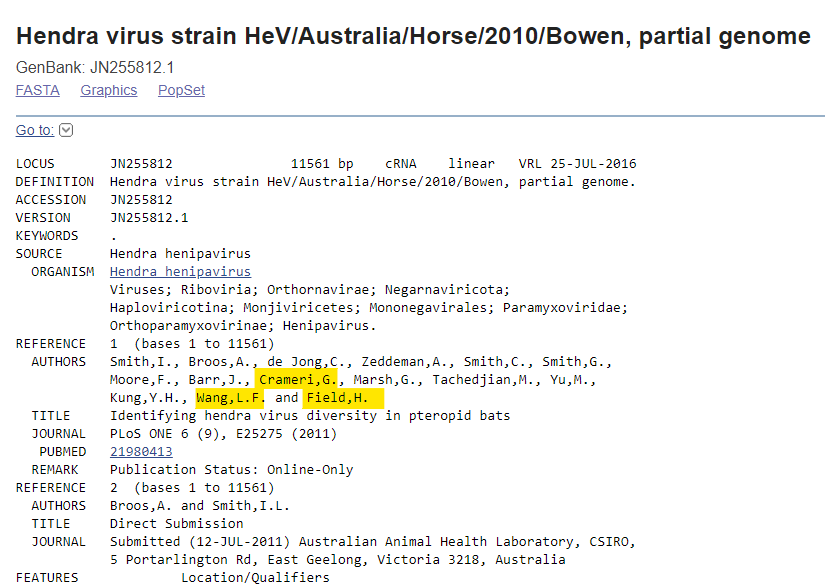This screenshot has width=825, height=587.
Task: Click the ACCESSION value JN255812
Action: pyautogui.click(x=141, y=200)
